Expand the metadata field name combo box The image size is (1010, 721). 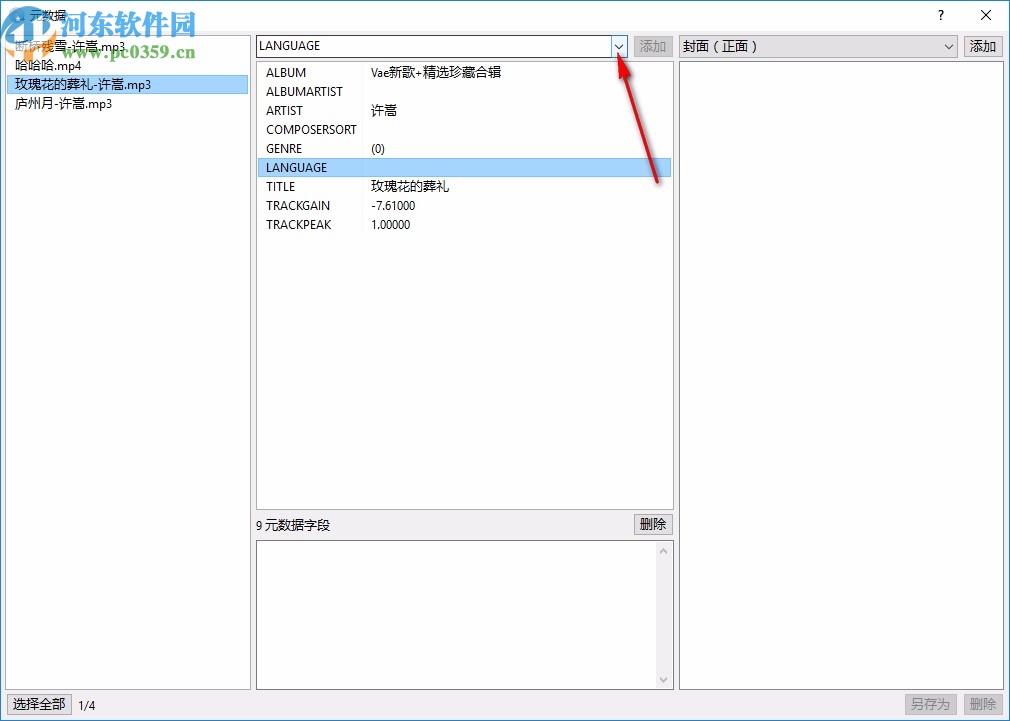click(618, 46)
